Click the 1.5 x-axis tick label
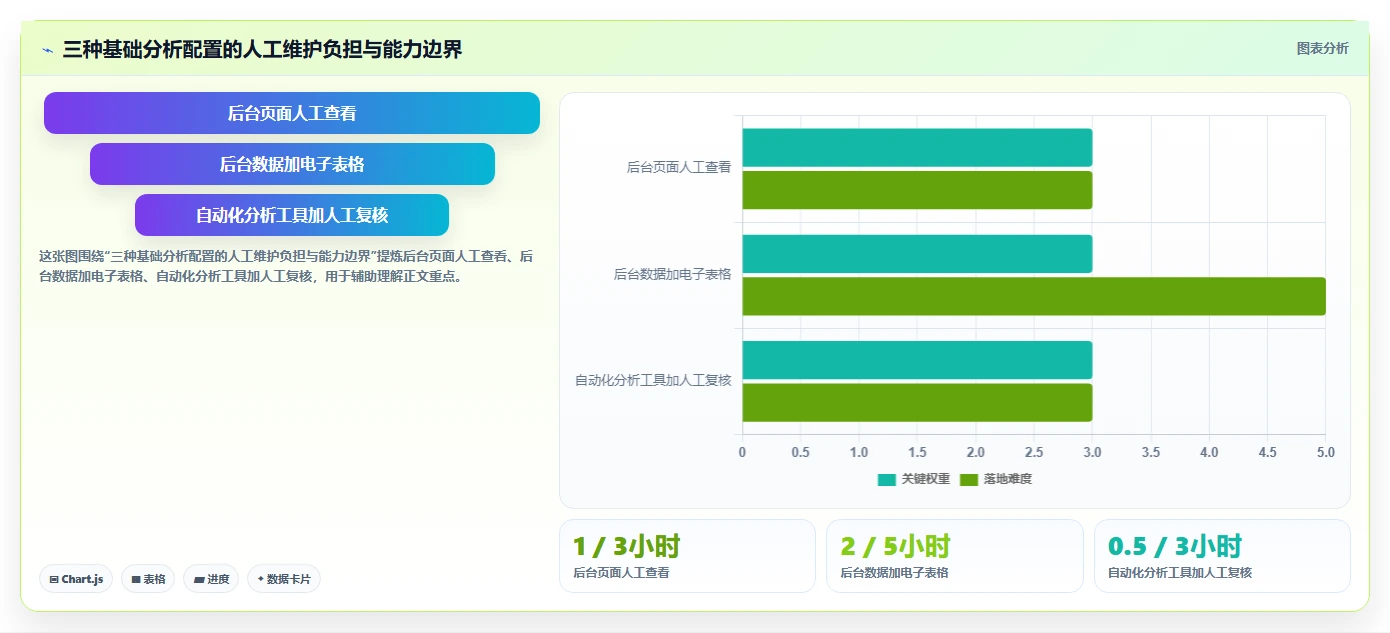The height and width of the screenshot is (633, 1390). click(917, 453)
